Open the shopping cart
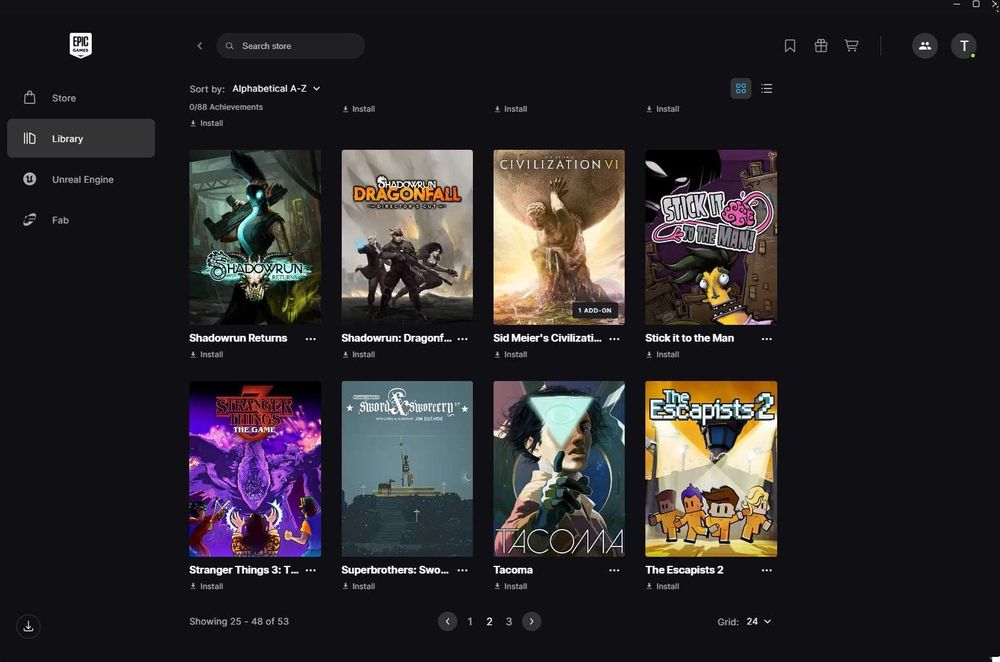The image size is (1000, 662). click(851, 46)
